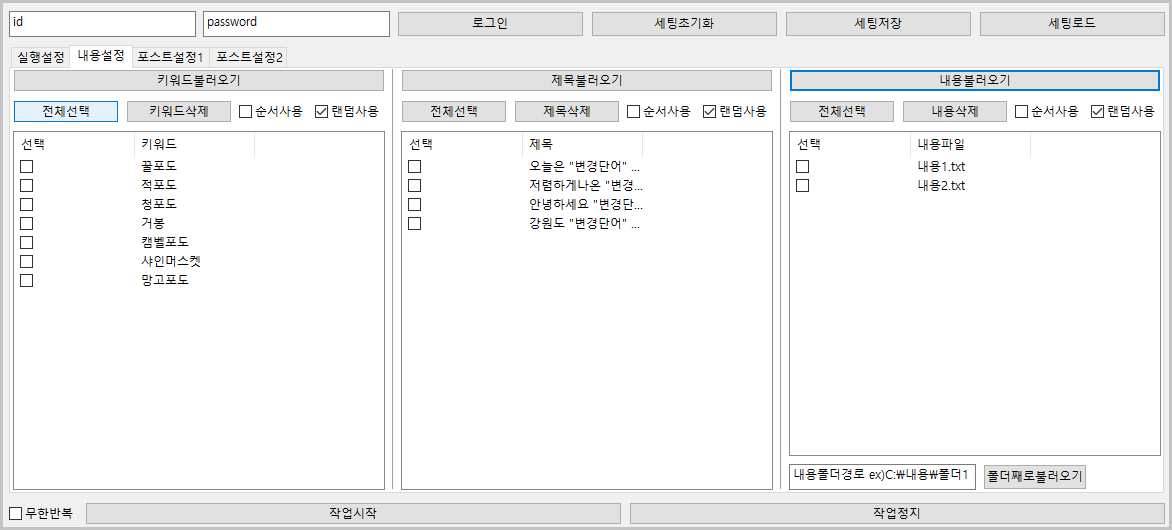
Task: Switch to the 실행설정 tab
Action: click(40, 57)
